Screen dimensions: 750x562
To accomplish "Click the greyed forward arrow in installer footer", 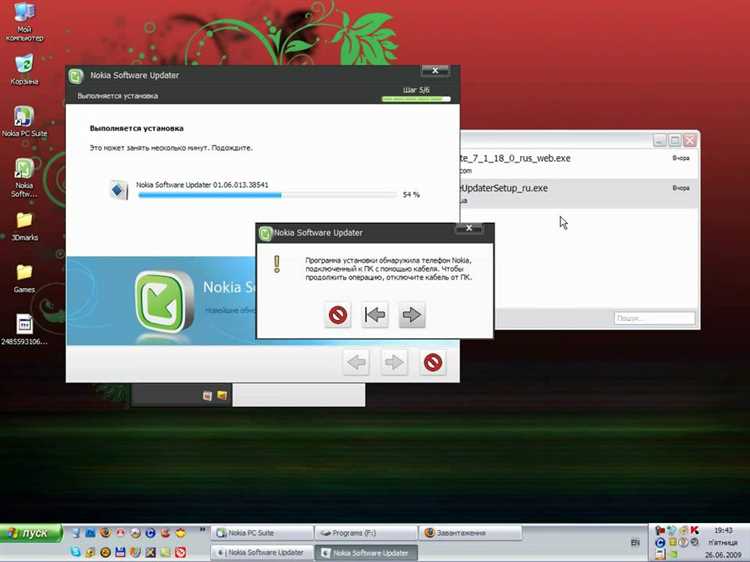I will [x=394, y=362].
